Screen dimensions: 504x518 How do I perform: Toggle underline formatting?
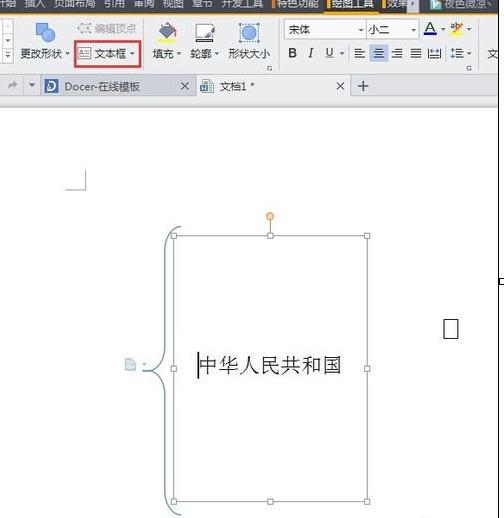click(329, 53)
